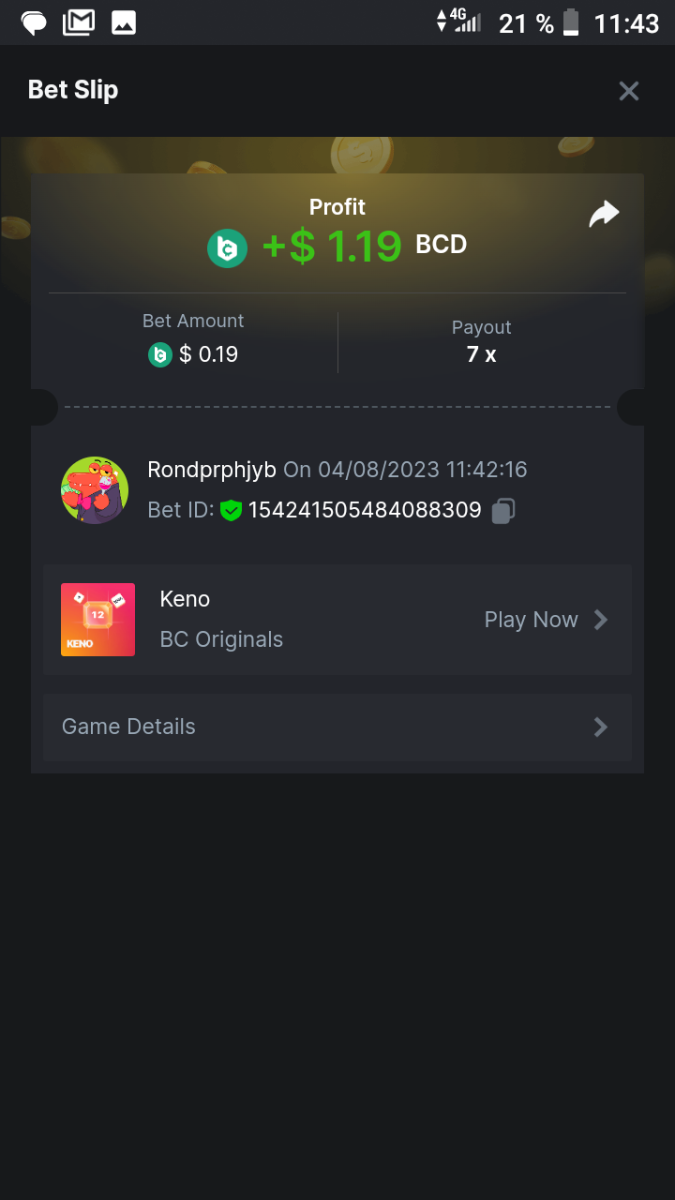Tap the 7 x payout value

481,354
